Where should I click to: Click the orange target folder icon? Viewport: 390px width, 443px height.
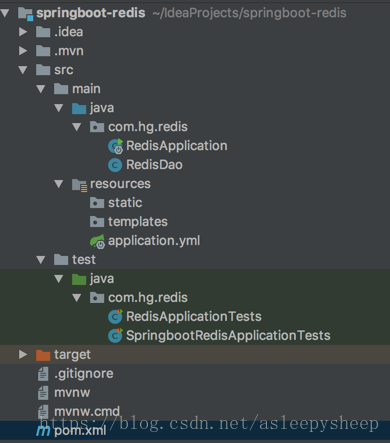(x=43, y=355)
